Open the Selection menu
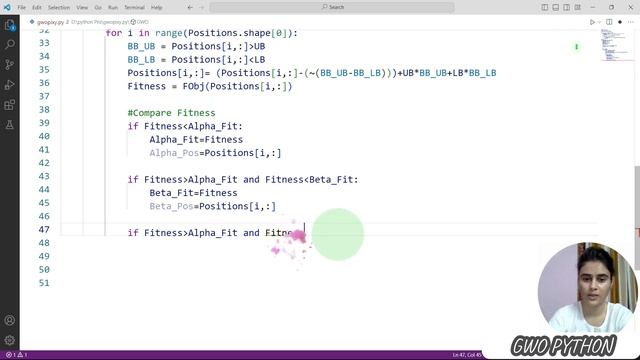Screen dimensions: 640x360 (59, 7)
